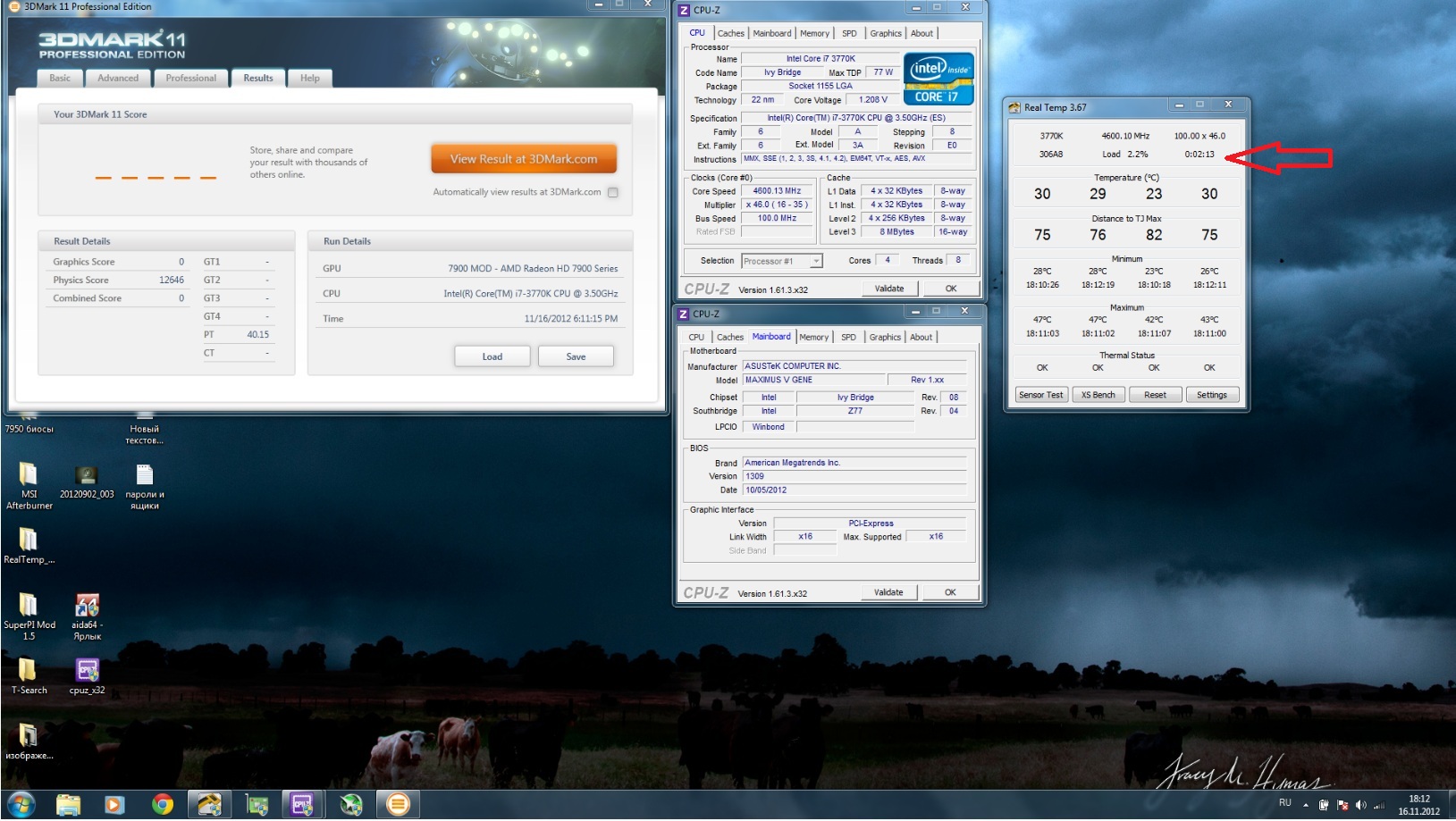Click the RU language indicator
1456x821 pixels.
[1285, 803]
